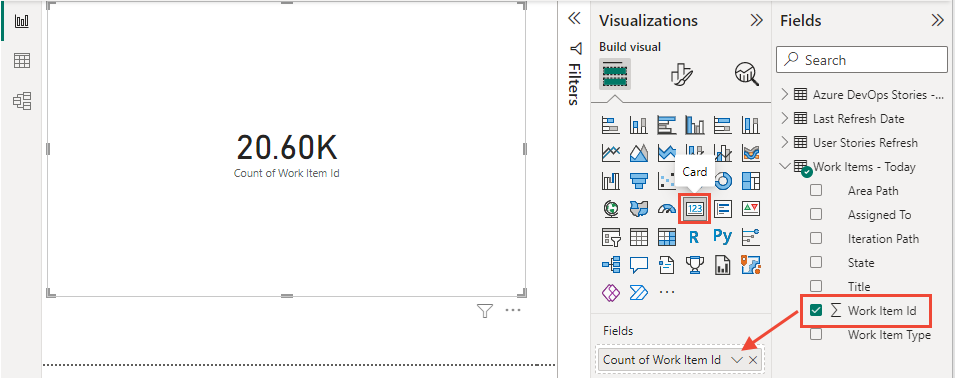This screenshot has height=378, width=955.
Task: Select Key influencers visualization
Action: click(750, 237)
